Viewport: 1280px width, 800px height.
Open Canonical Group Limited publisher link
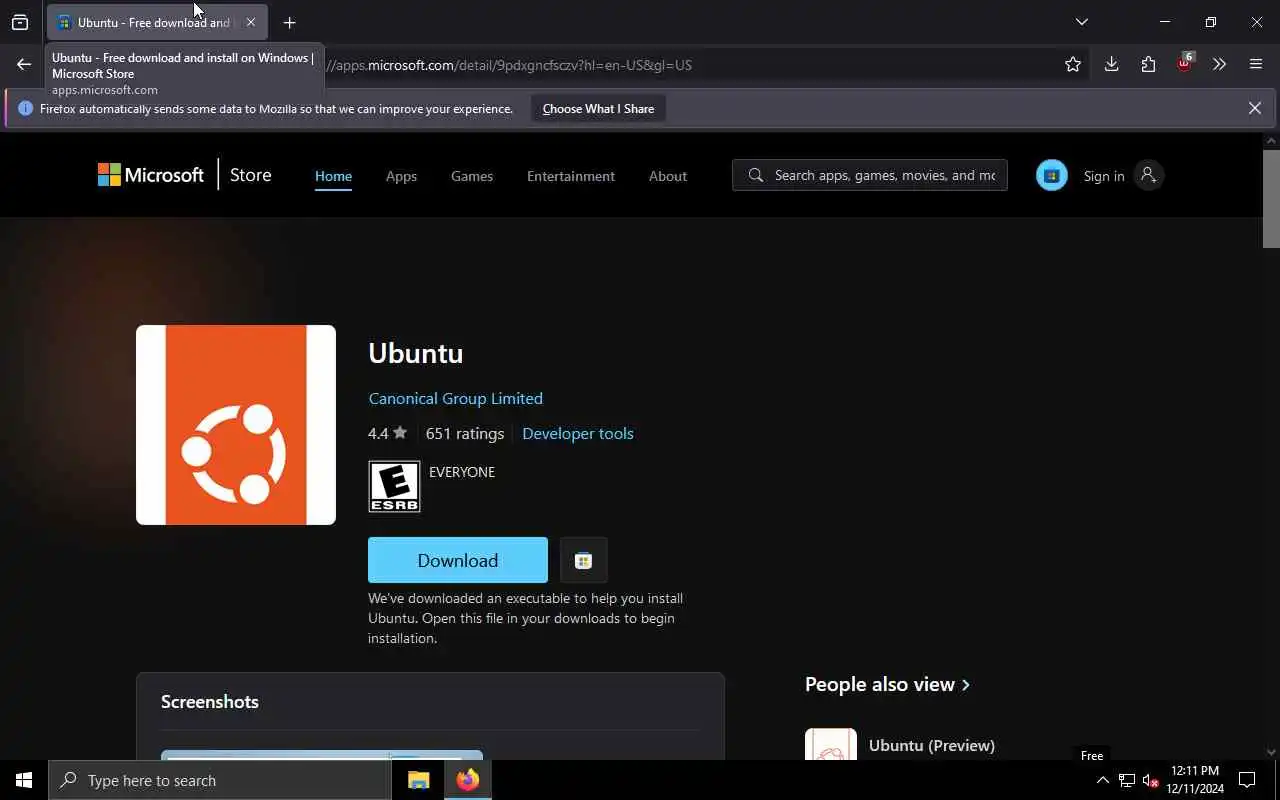point(456,398)
